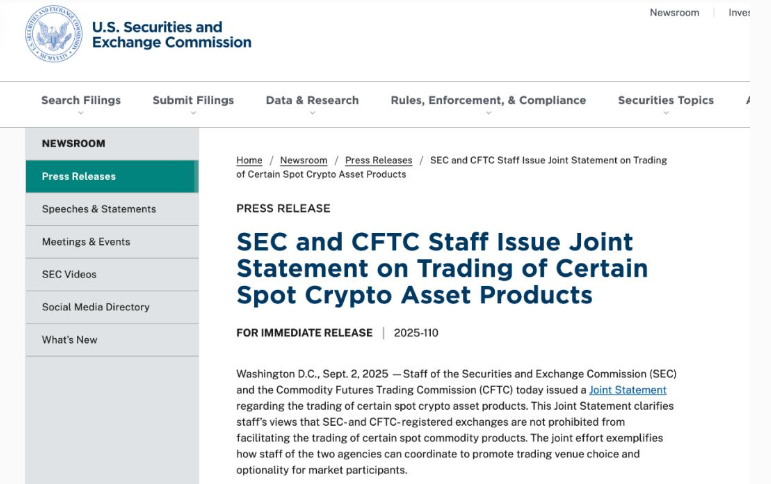Select SEC Videos in the sidebar
The height and width of the screenshot is (484, 771).
click(x=112, y=274)
